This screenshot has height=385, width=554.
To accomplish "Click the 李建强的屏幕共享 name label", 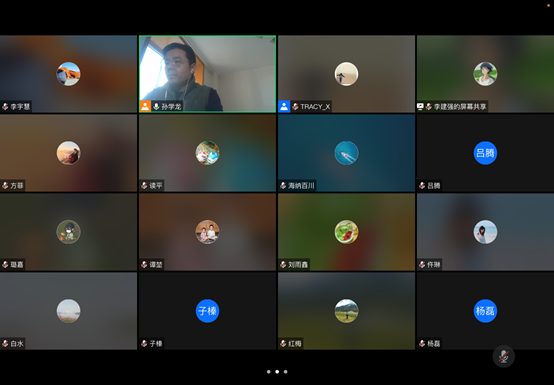I will coord(460,107).
